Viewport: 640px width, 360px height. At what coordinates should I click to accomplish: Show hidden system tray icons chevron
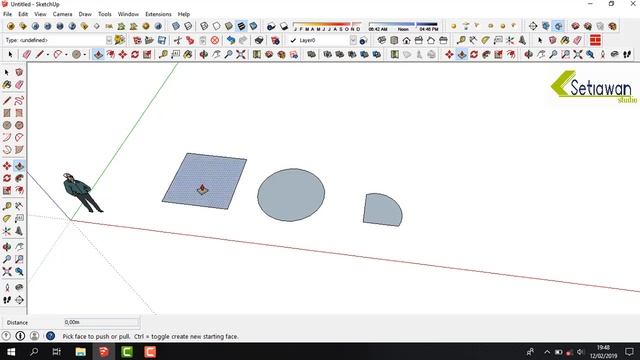pyautogui.click(x=547, y=352)
